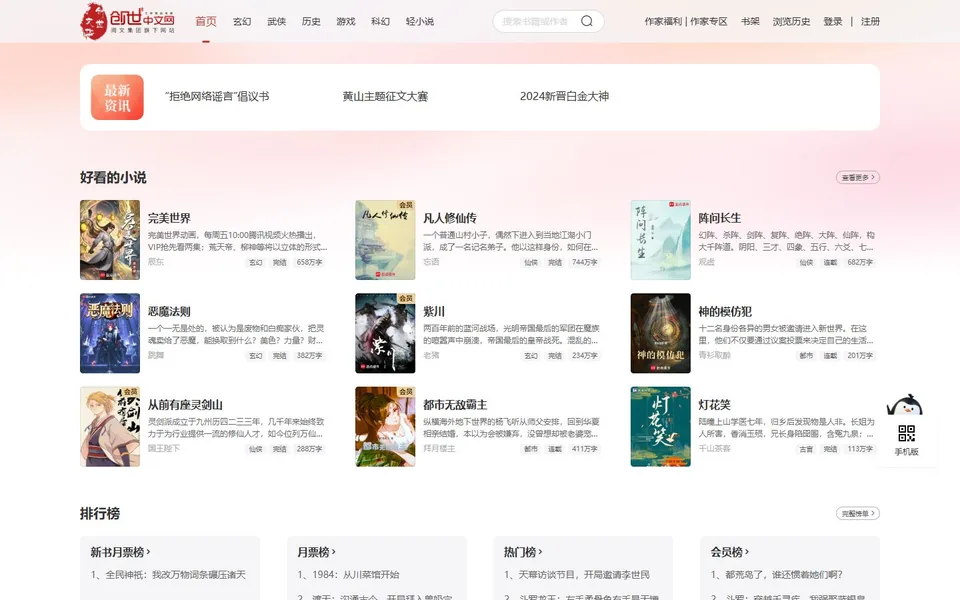This screenshot has height=600, width=960.
Task: Open the 作家专区 link
Action: point(709,21)
